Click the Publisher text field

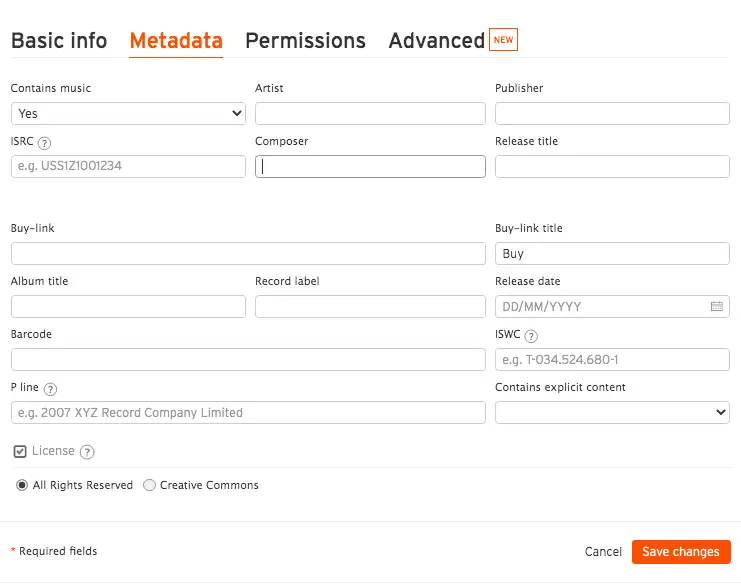[x=612, y=113]
